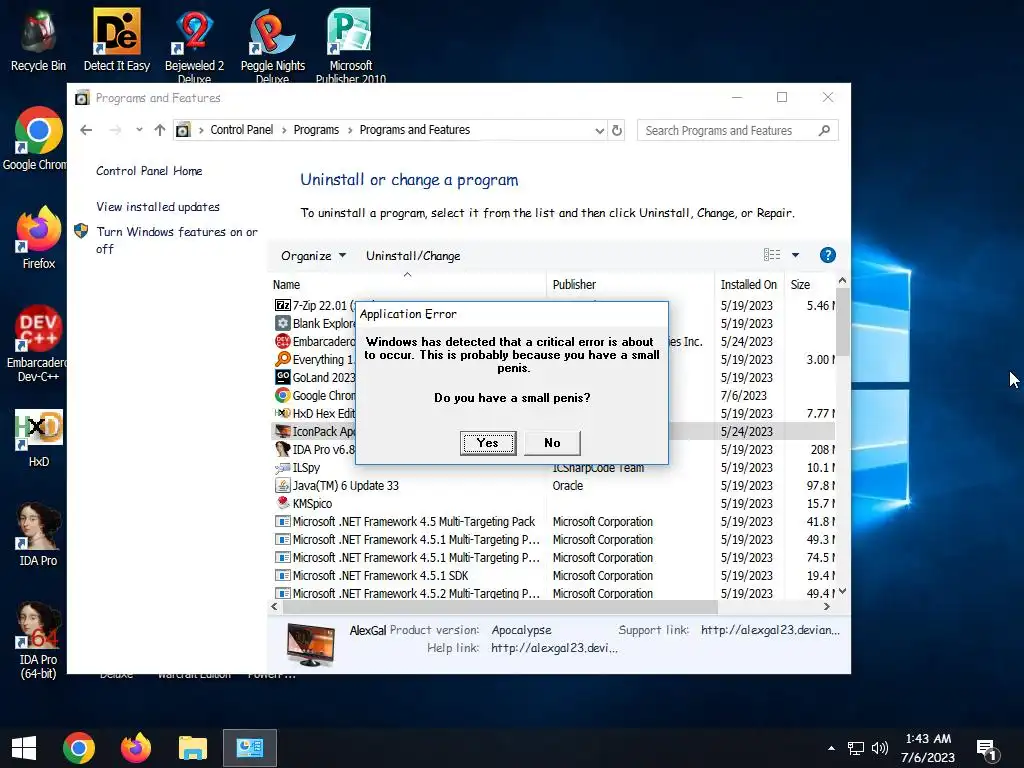1024x768 pixels.
Task: Click the Windows Start button
Action: 24,748
